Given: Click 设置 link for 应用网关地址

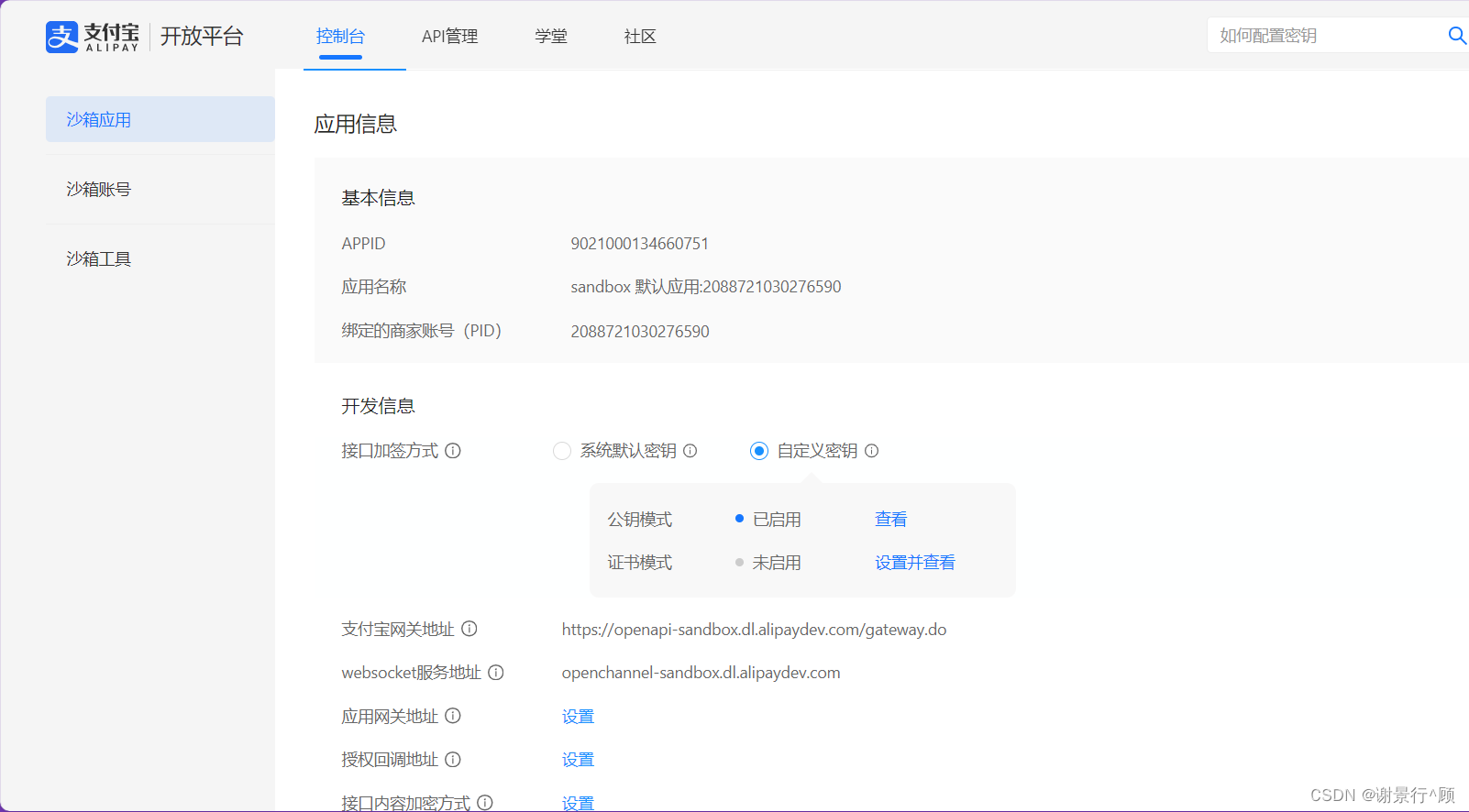Looking at the screenshot, I should pos(578,717).
